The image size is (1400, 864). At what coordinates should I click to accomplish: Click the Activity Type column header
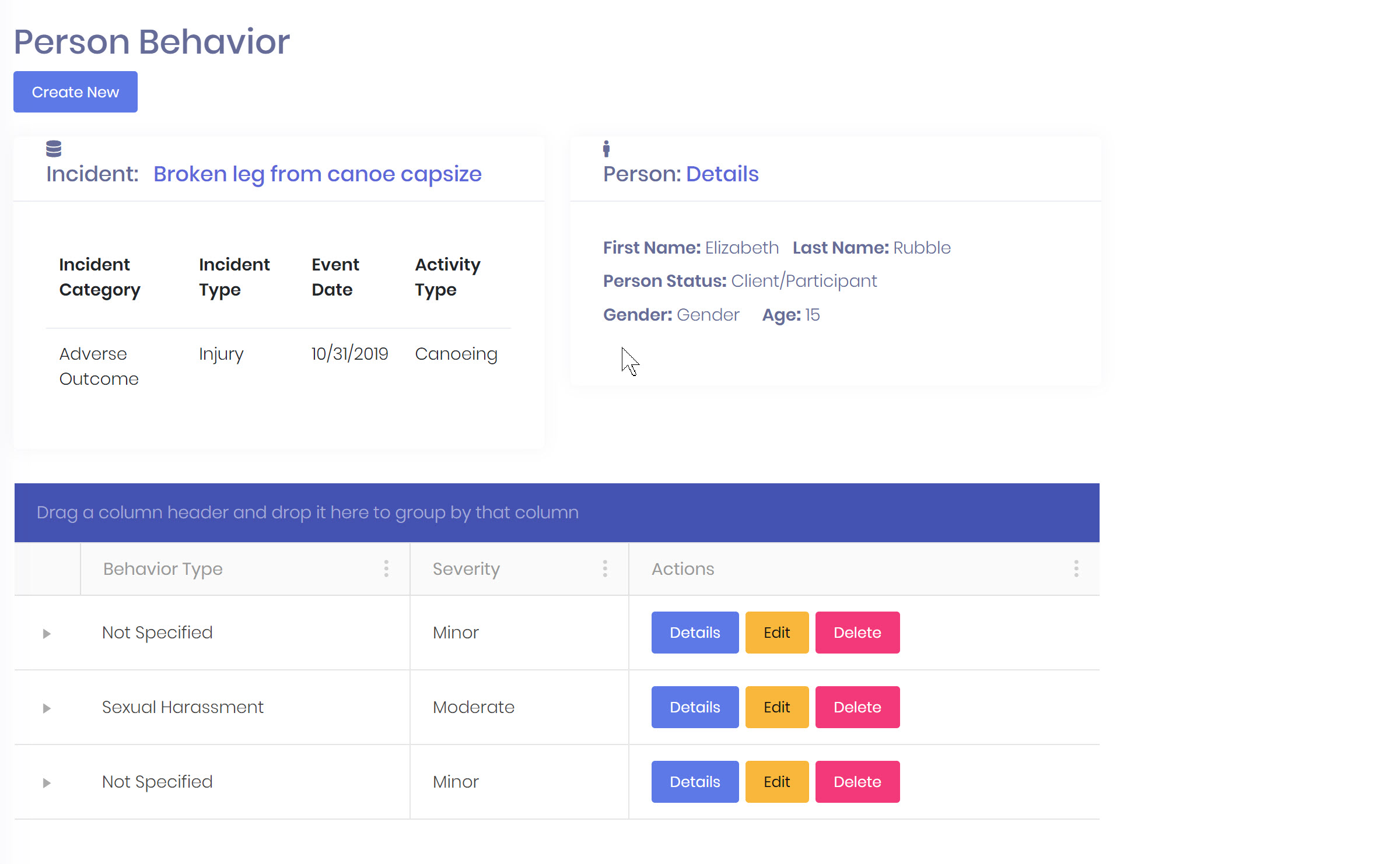pyautogui.click(x=447, y=277)
